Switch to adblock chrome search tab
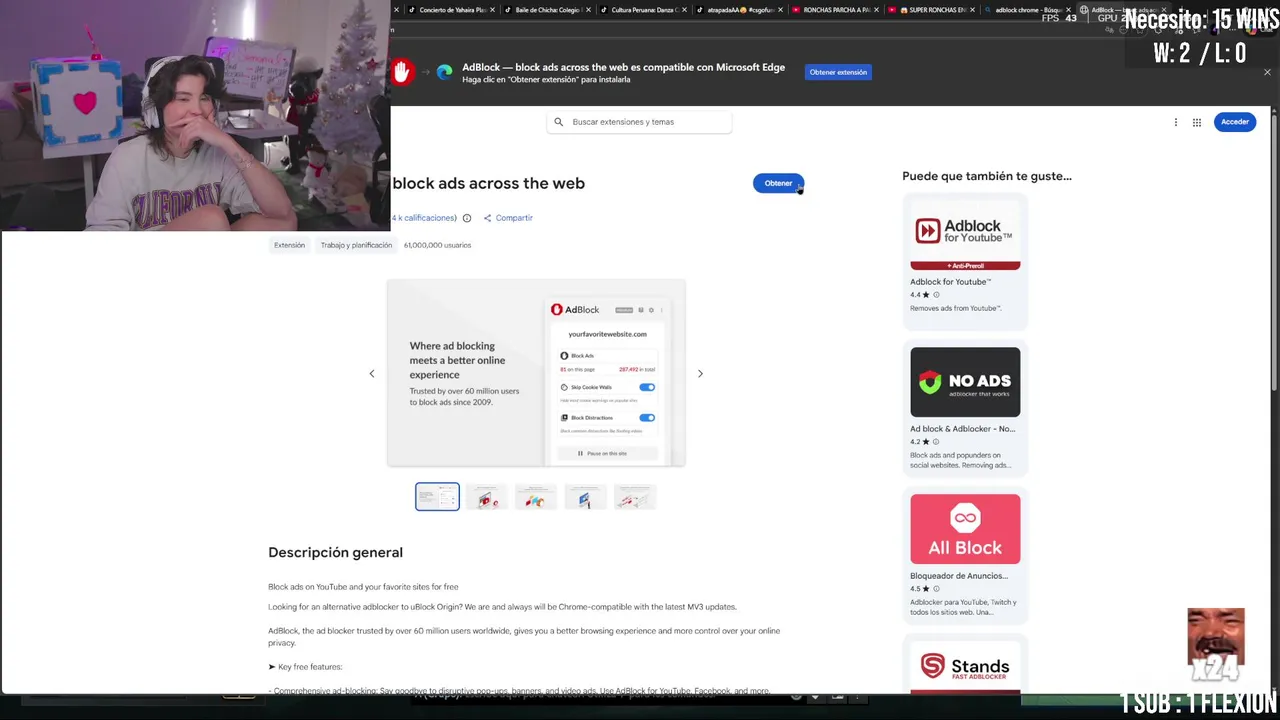 pos(1027,10)
